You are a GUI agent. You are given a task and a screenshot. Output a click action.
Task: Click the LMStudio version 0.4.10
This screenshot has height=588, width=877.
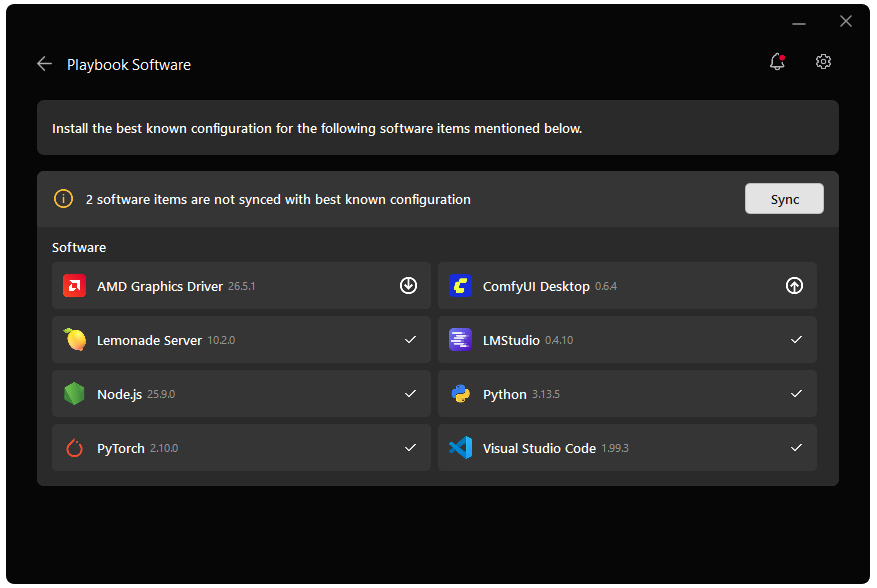click(559, 340)
